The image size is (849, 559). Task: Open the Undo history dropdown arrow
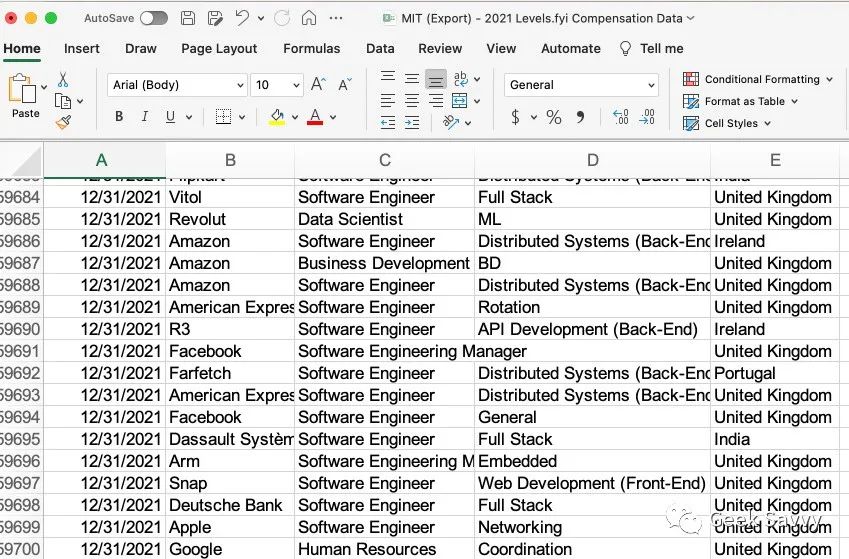coord(261,18)
